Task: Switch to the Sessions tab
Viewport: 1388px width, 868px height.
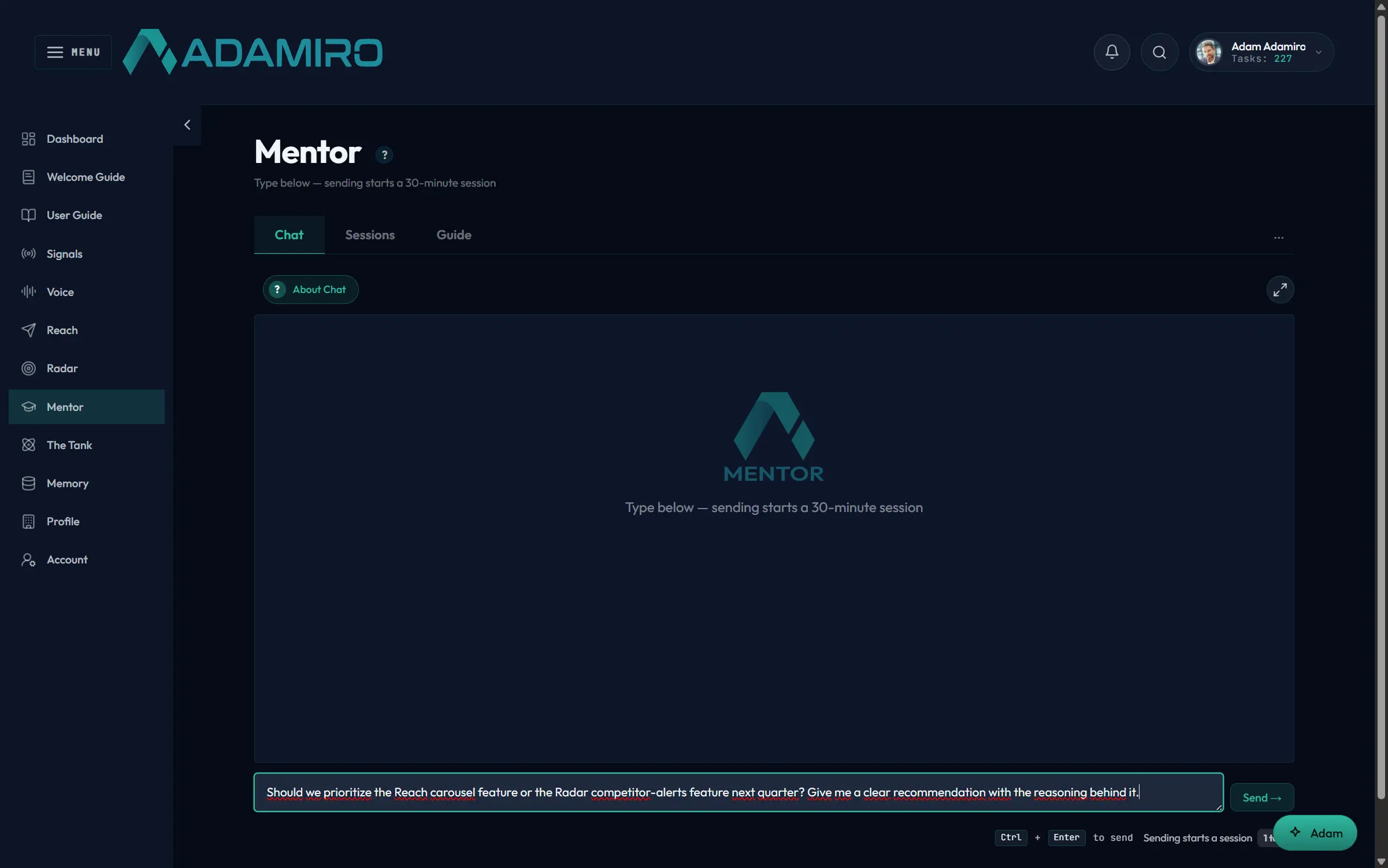Action: pos(370,235)
